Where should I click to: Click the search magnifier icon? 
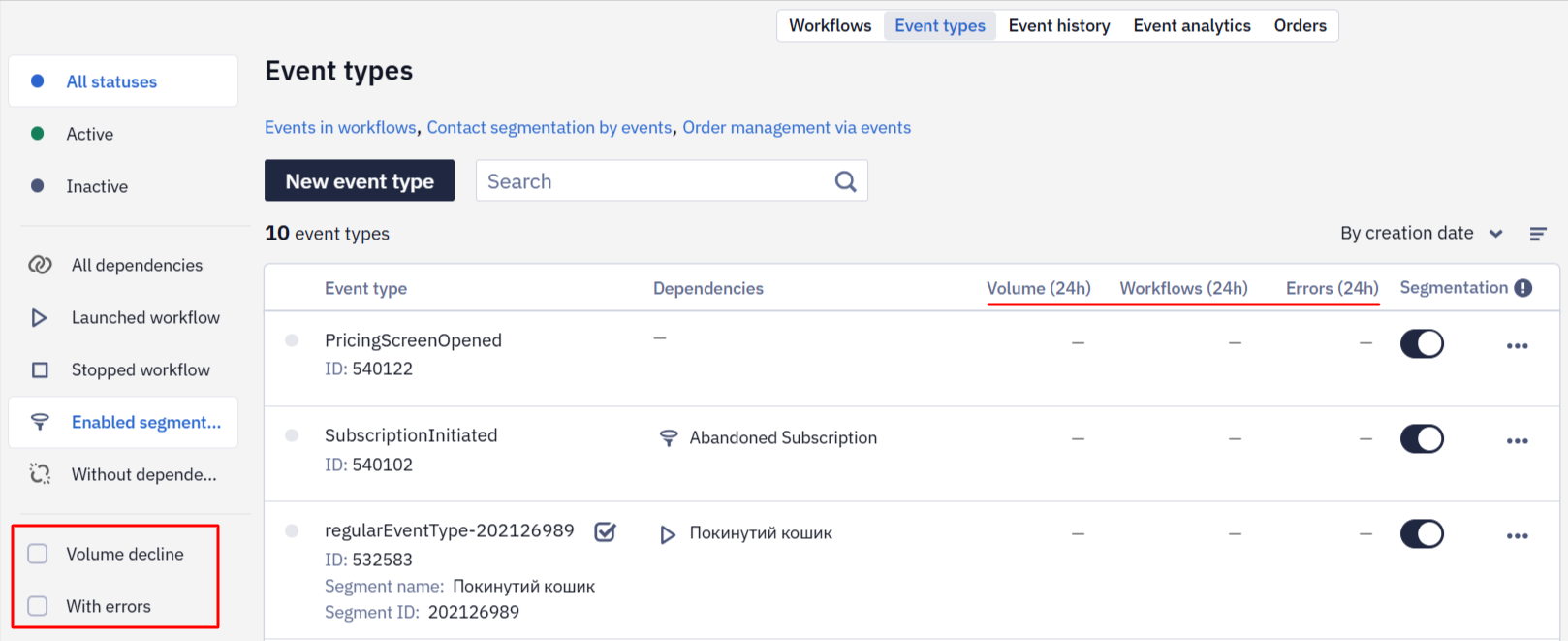pos(845,181)
